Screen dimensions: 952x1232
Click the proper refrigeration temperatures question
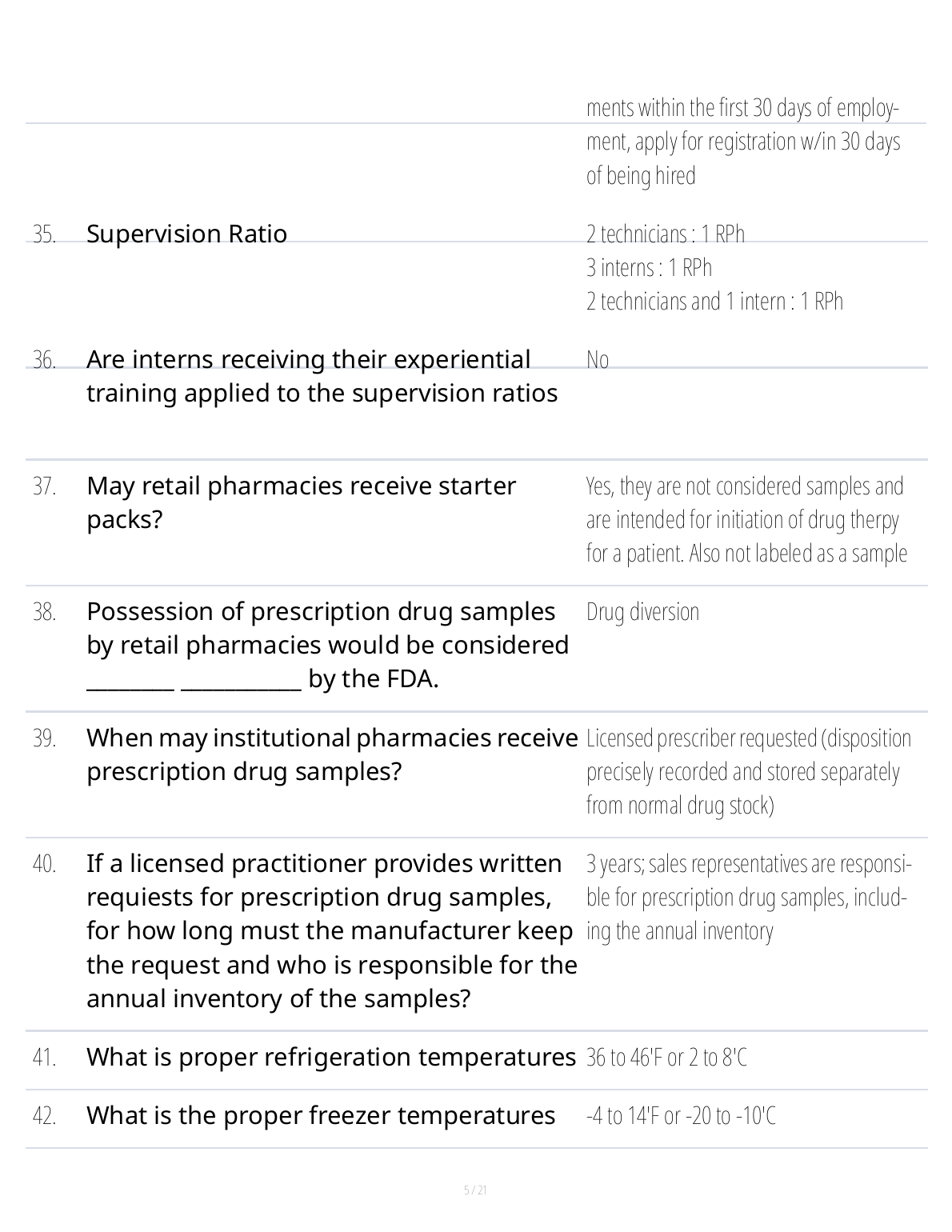(330, 1057)
